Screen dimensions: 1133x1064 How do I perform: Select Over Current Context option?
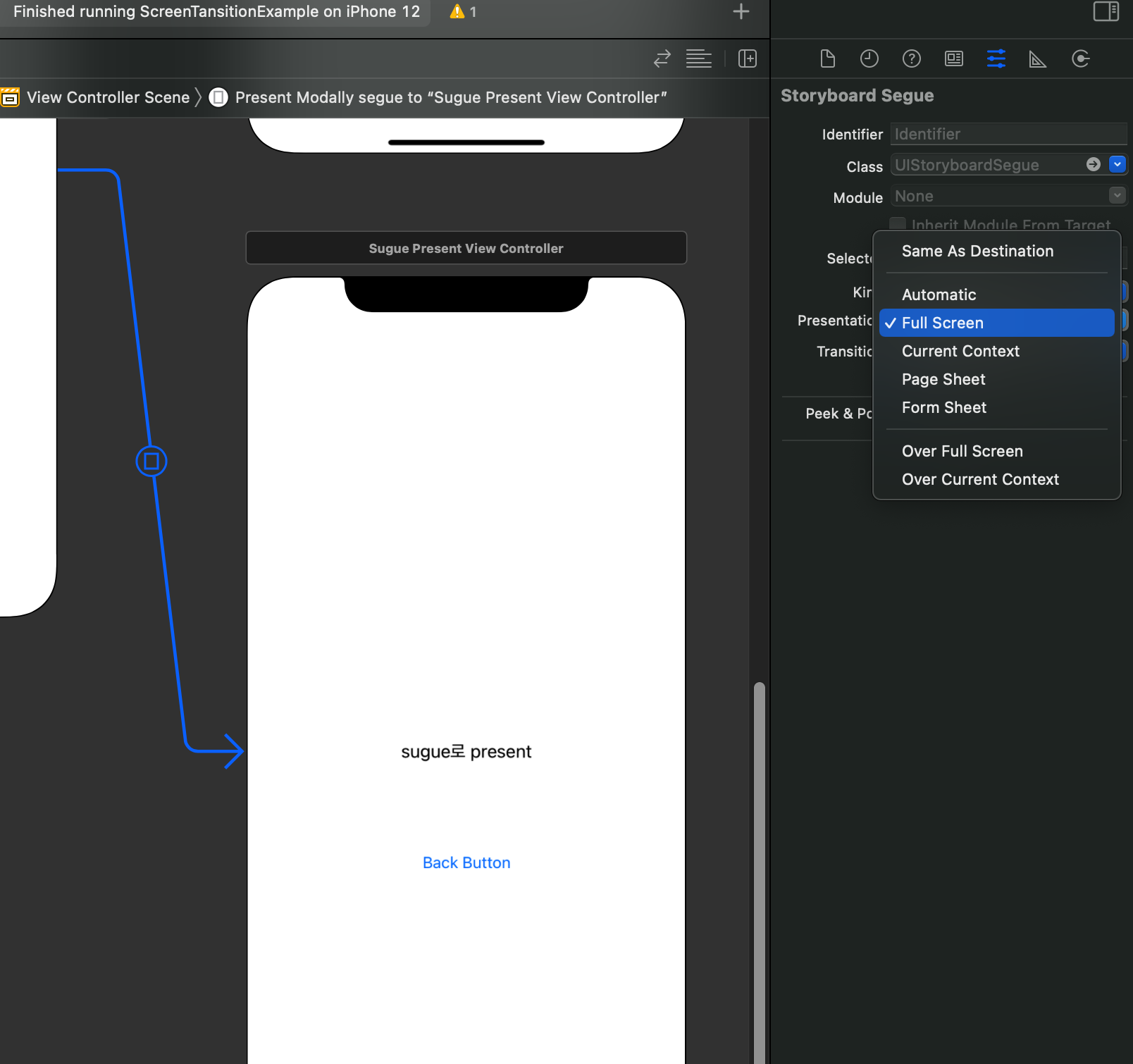(997, 479)
